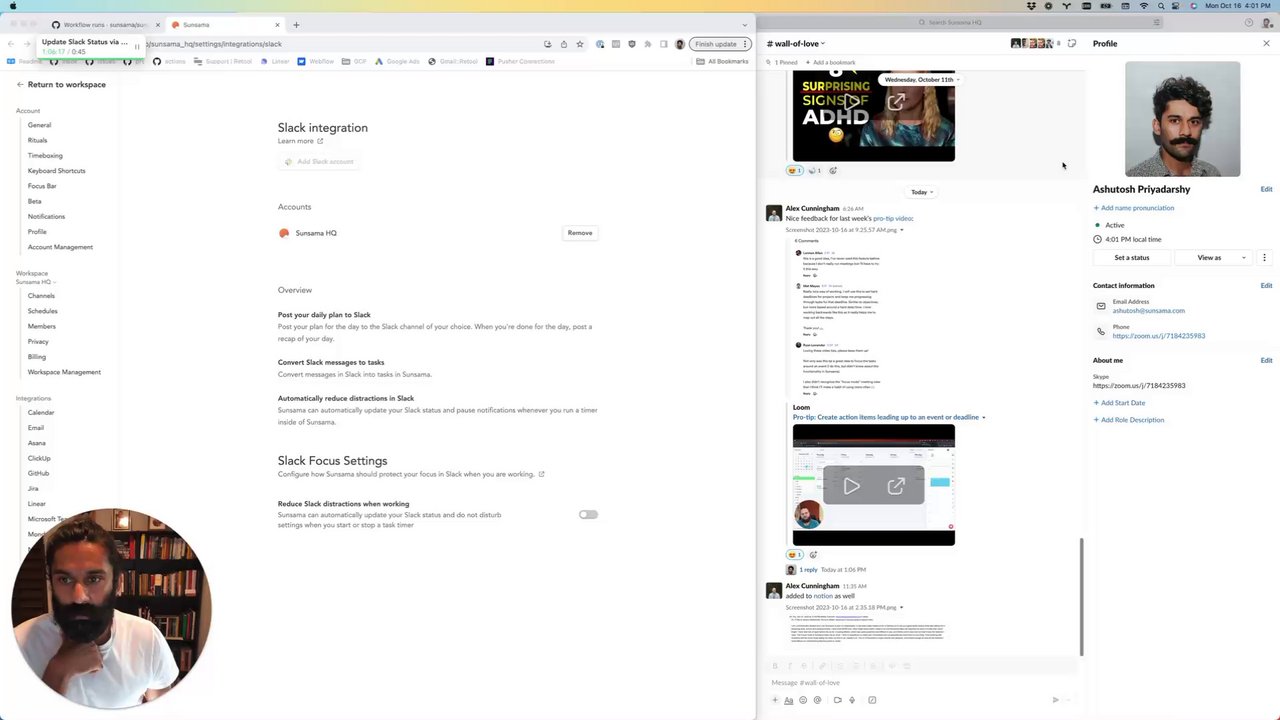Open the Today date divider dropdown
The width and height of the screenshot is (1280, 720).
click(921, 192)
